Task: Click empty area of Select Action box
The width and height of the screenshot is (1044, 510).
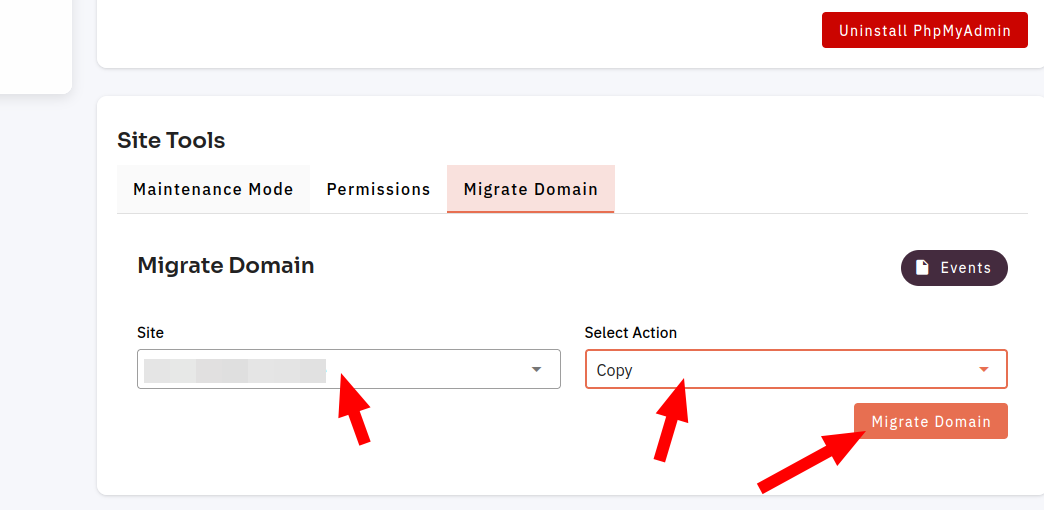Action: [x=799, y=370]
